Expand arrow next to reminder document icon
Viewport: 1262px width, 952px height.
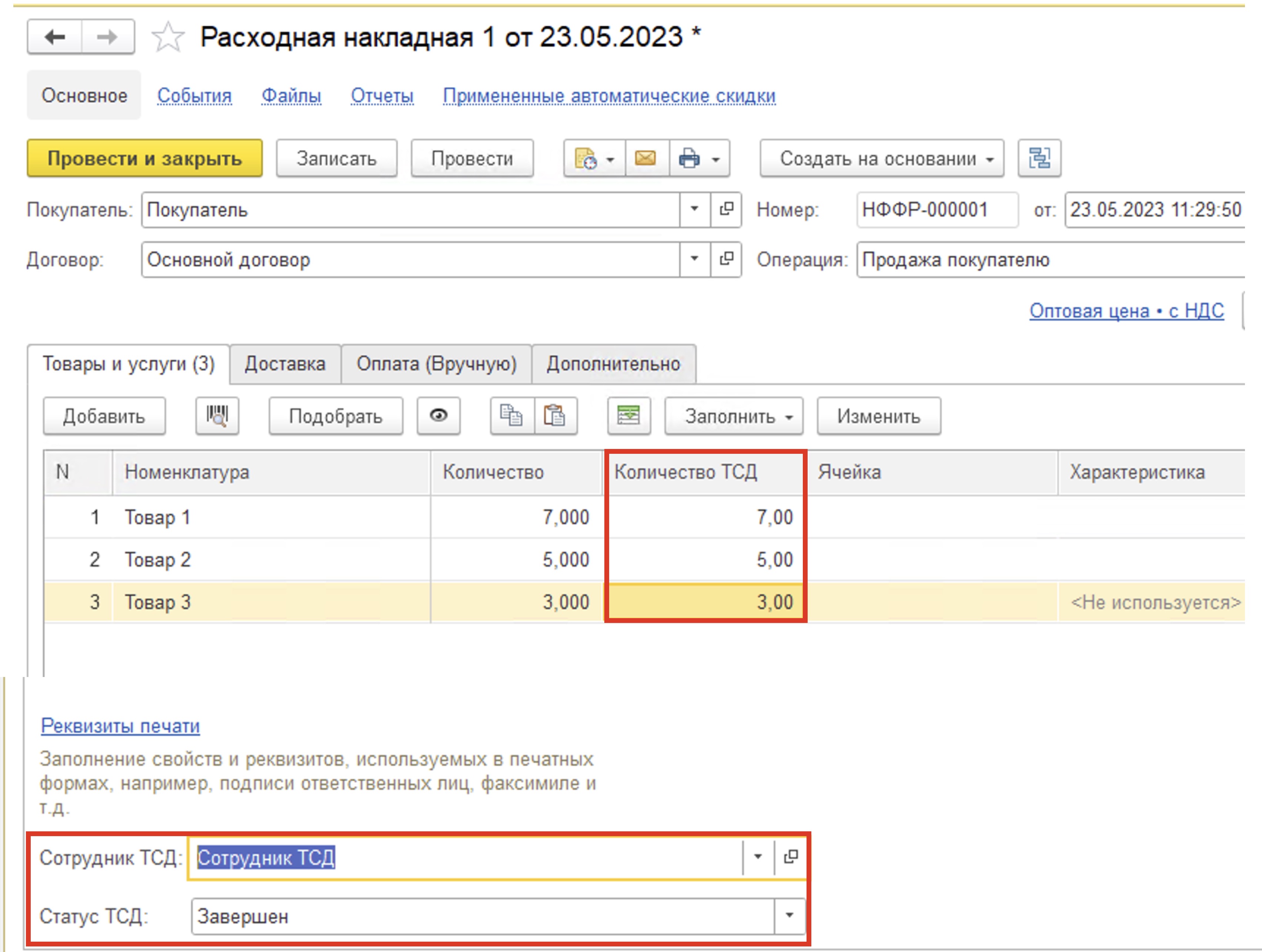(611, 160)
